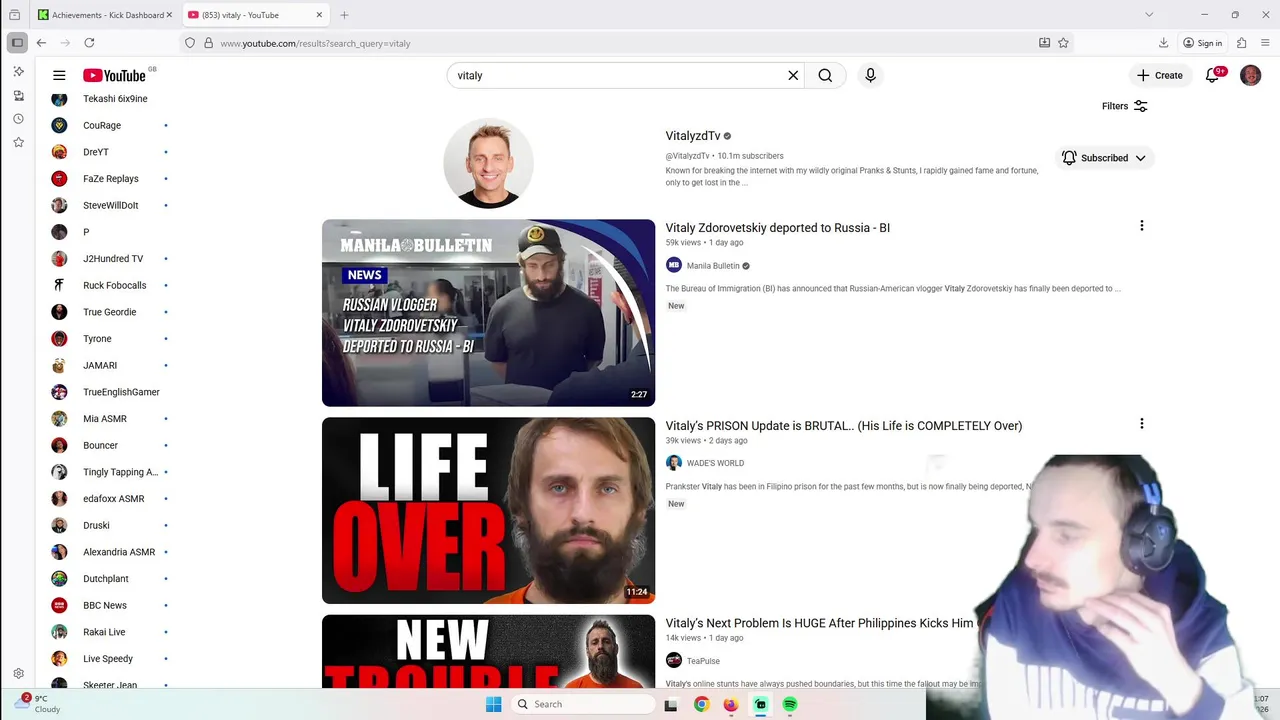Open sidebar bookmarks star icon

point(18,142)
